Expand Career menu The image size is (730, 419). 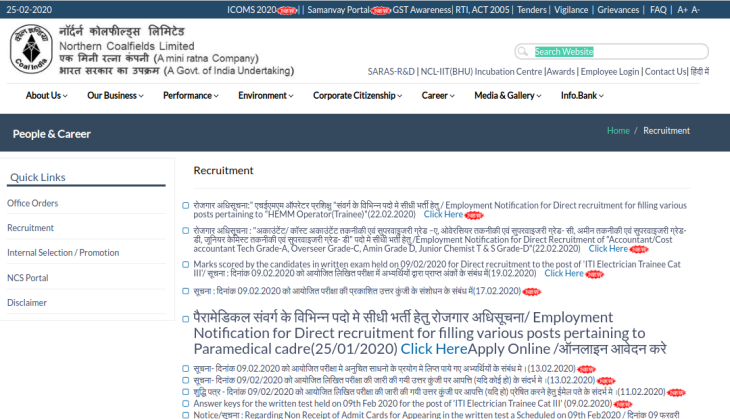[438, 95]
